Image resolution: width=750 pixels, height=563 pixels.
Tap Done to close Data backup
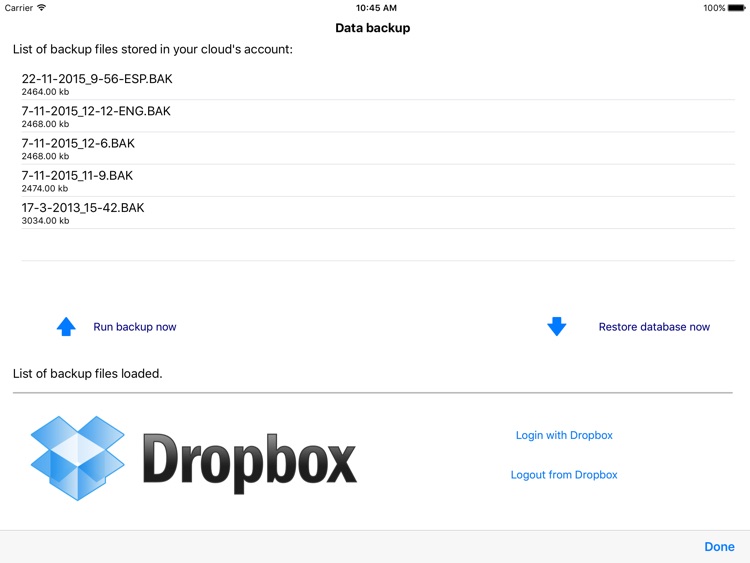(719, 547)
